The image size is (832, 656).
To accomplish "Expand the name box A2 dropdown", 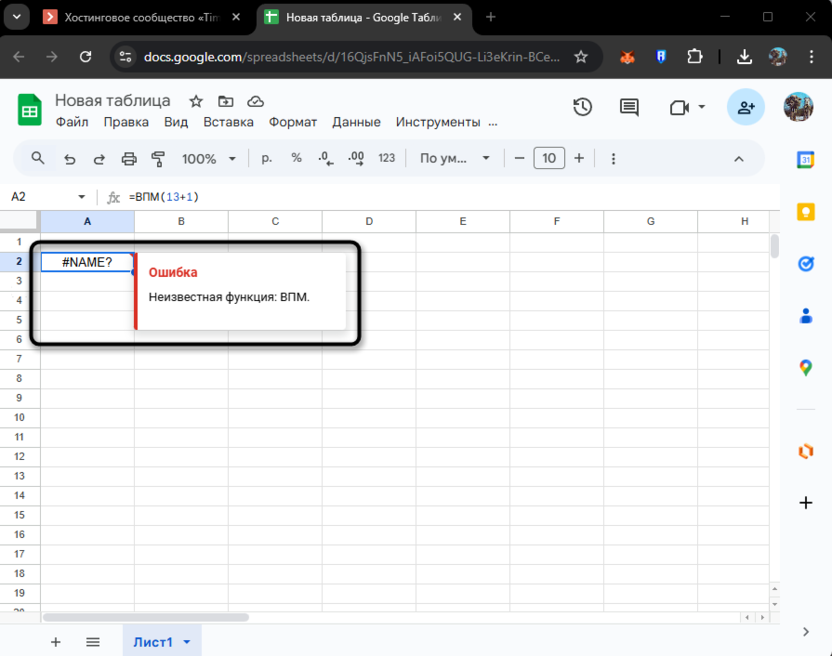I will point(81,197).
